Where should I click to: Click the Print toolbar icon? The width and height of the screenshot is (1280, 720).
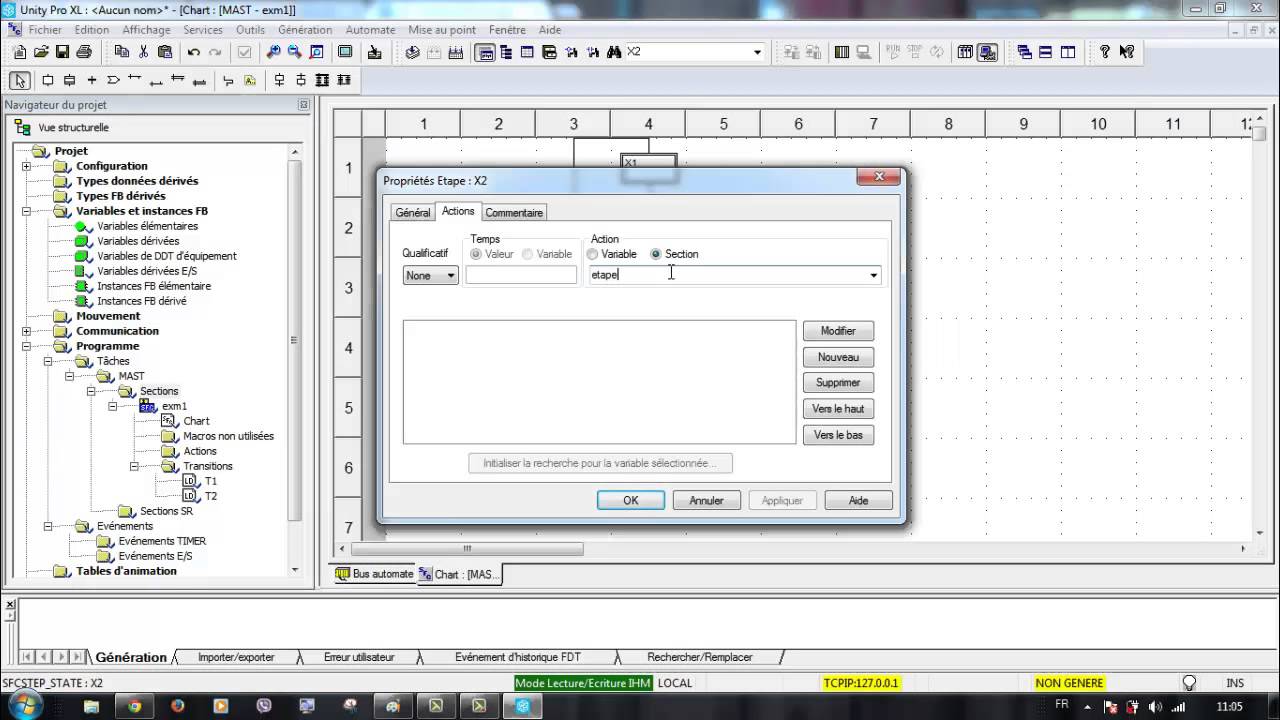pos(83,52)
